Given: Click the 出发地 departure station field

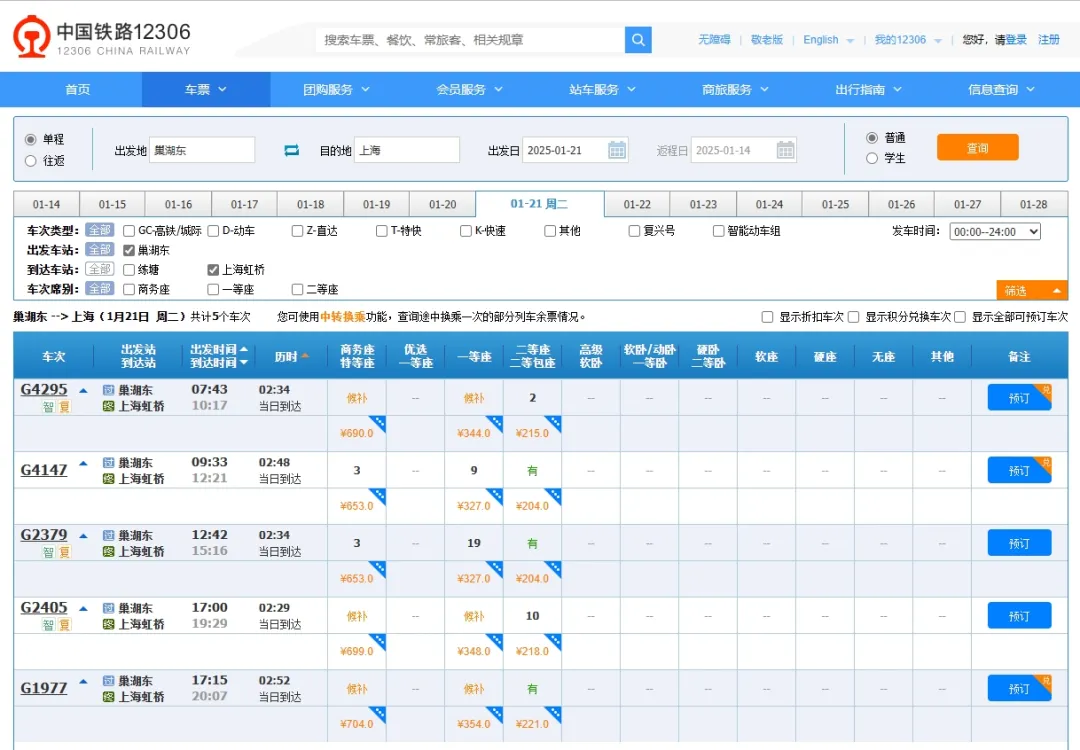Looking at the screenshot, I should [x=202, y=150].
